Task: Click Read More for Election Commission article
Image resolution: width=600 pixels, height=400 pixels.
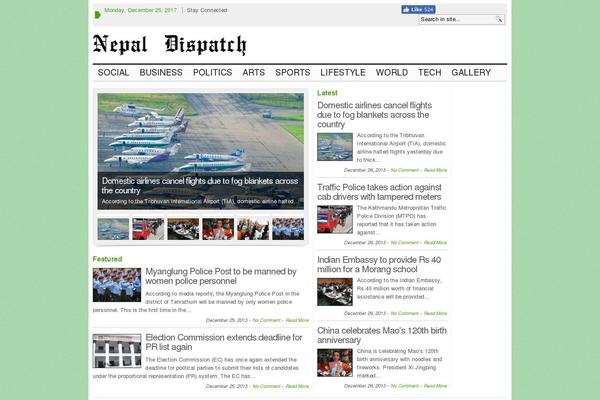Action: pos(297,386)
